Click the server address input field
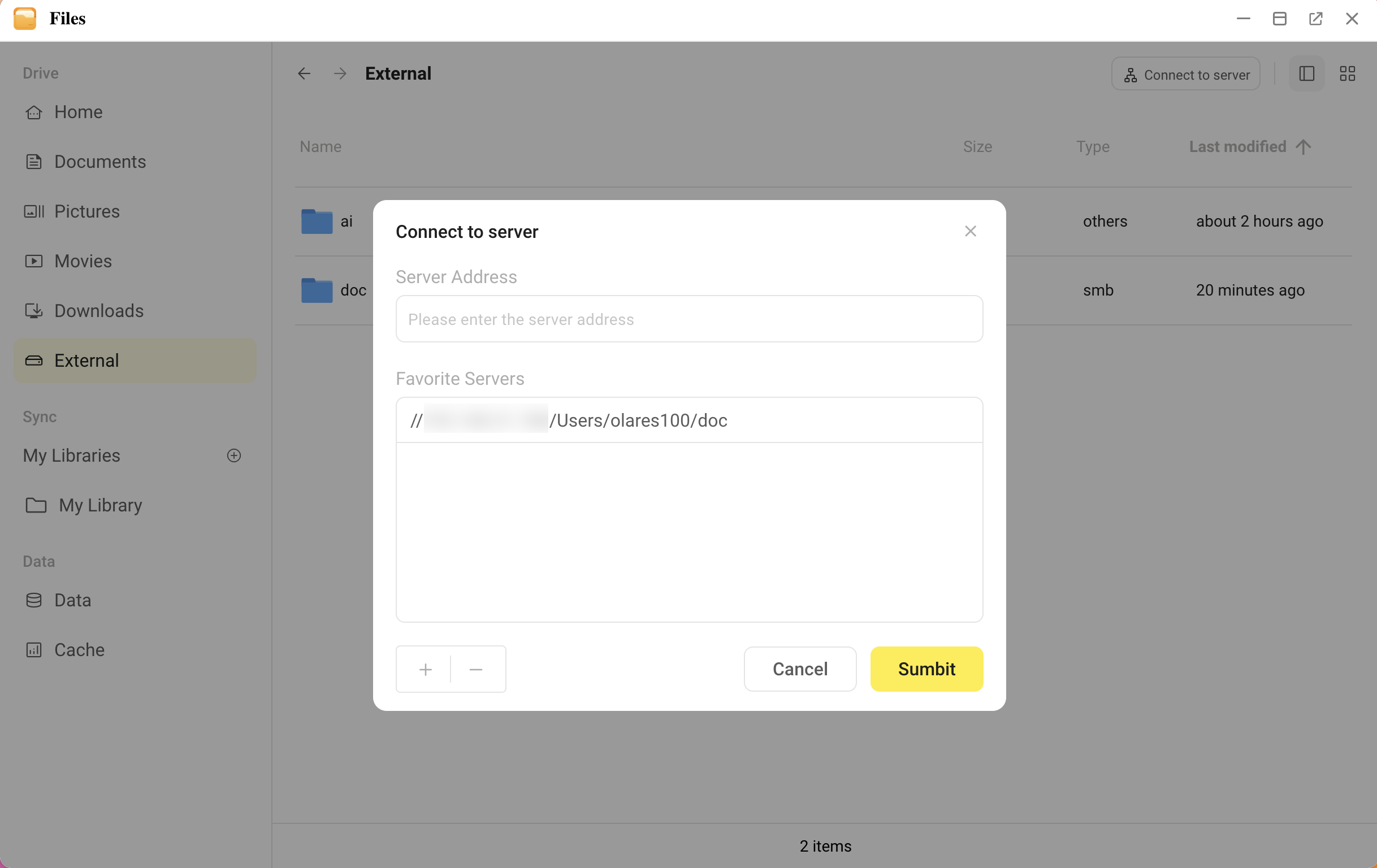The width and height of the screenshot is (1377, 868). tap(688, 319)
